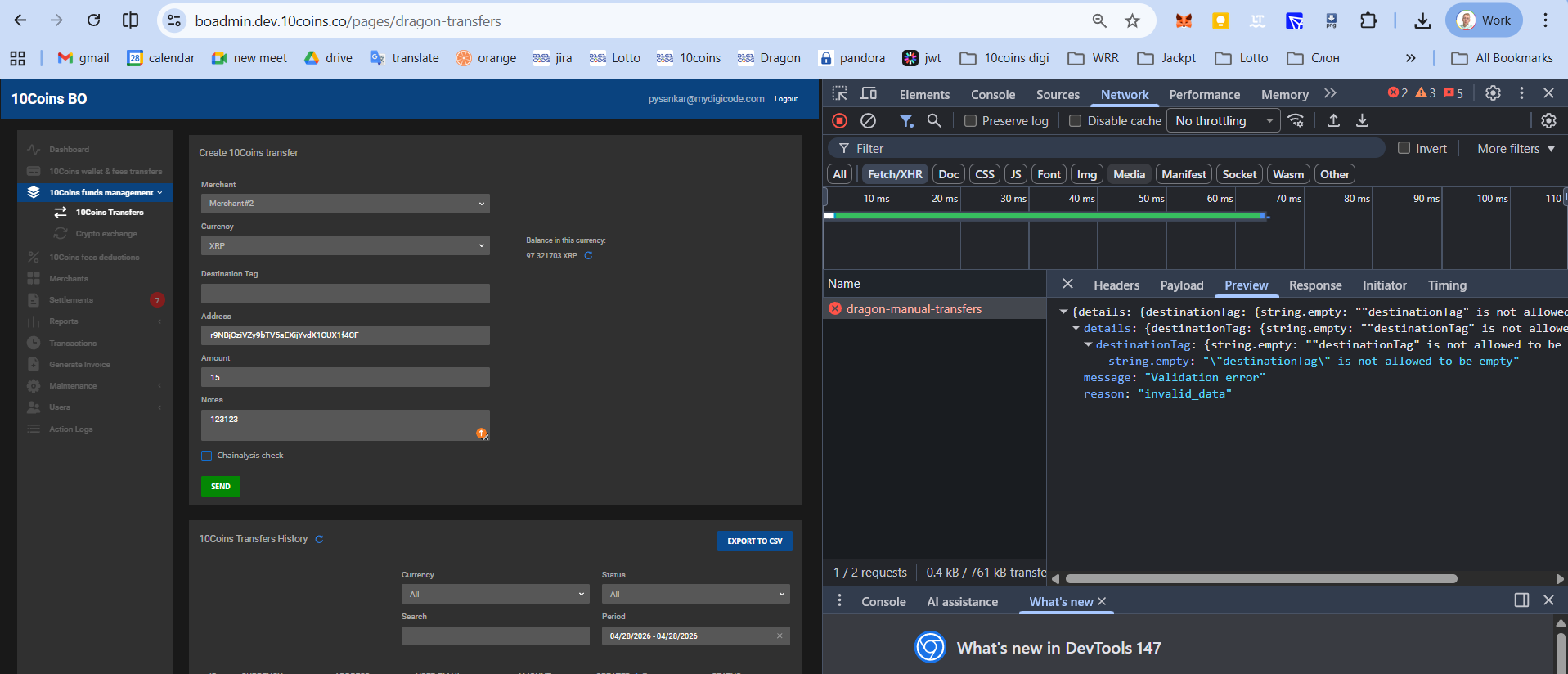
Task: Select the DevTools inspect element picker
Action: [x=840, y=93]
